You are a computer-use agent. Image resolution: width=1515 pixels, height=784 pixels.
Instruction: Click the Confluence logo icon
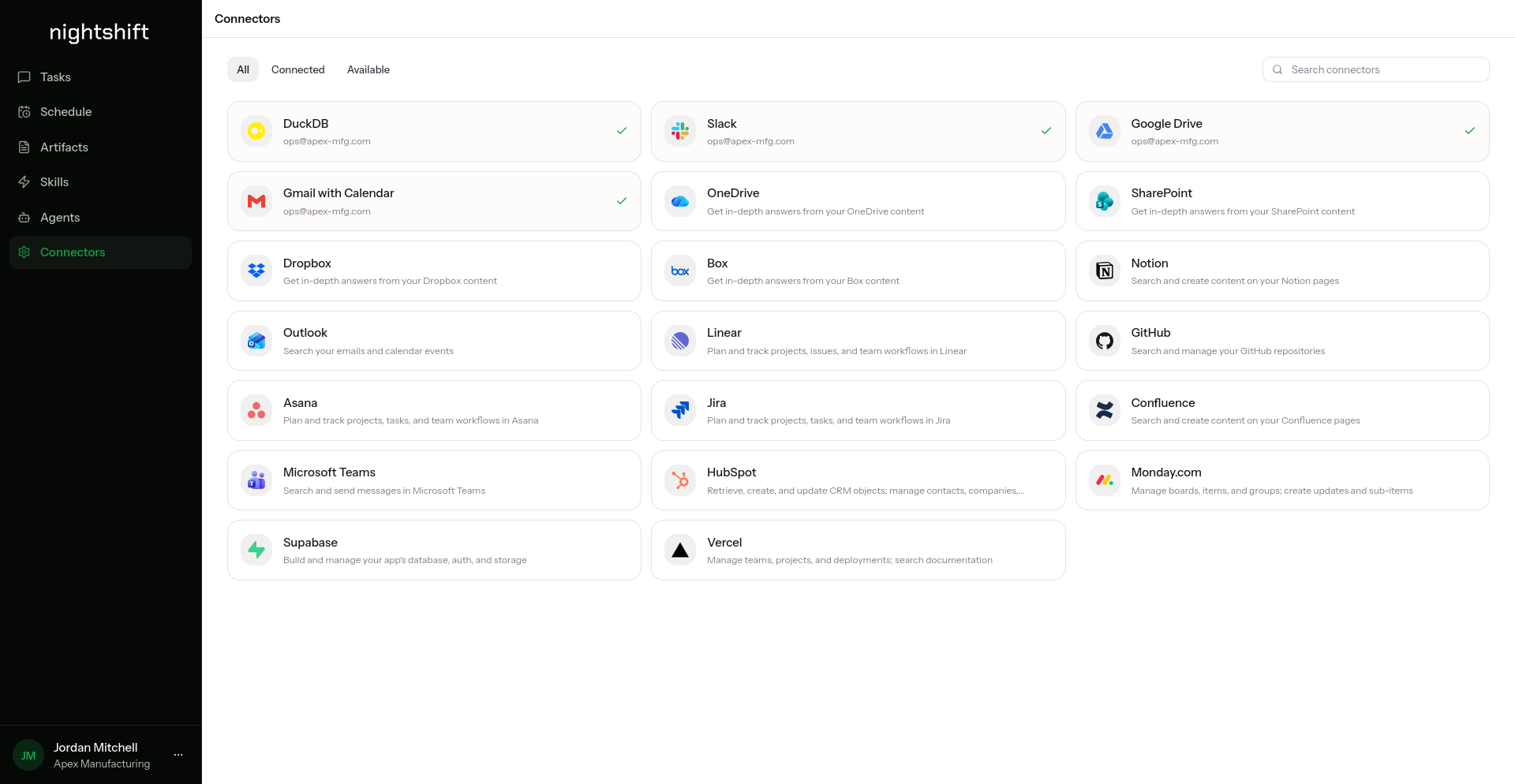click(x=1105, y=410)
